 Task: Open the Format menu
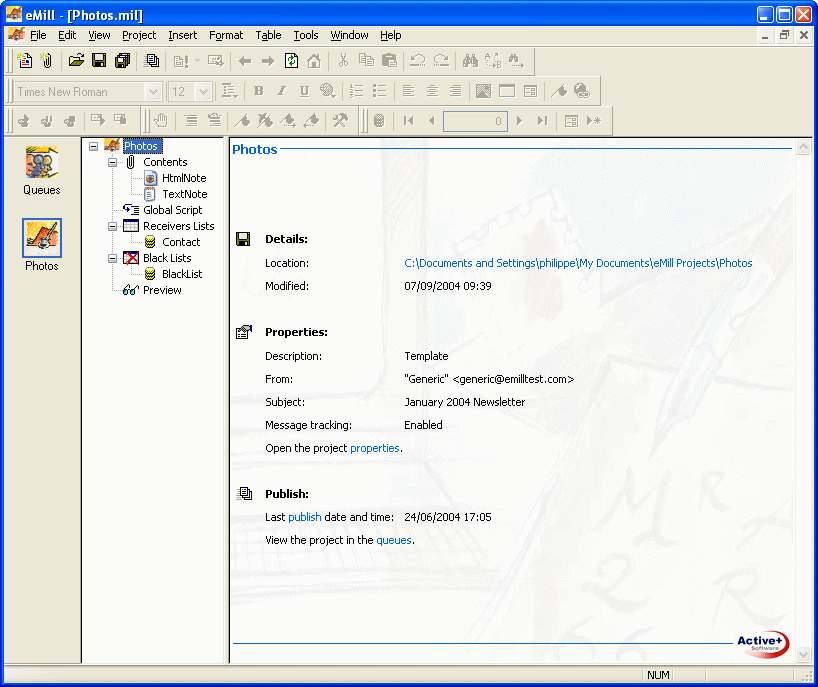point(226,35)
